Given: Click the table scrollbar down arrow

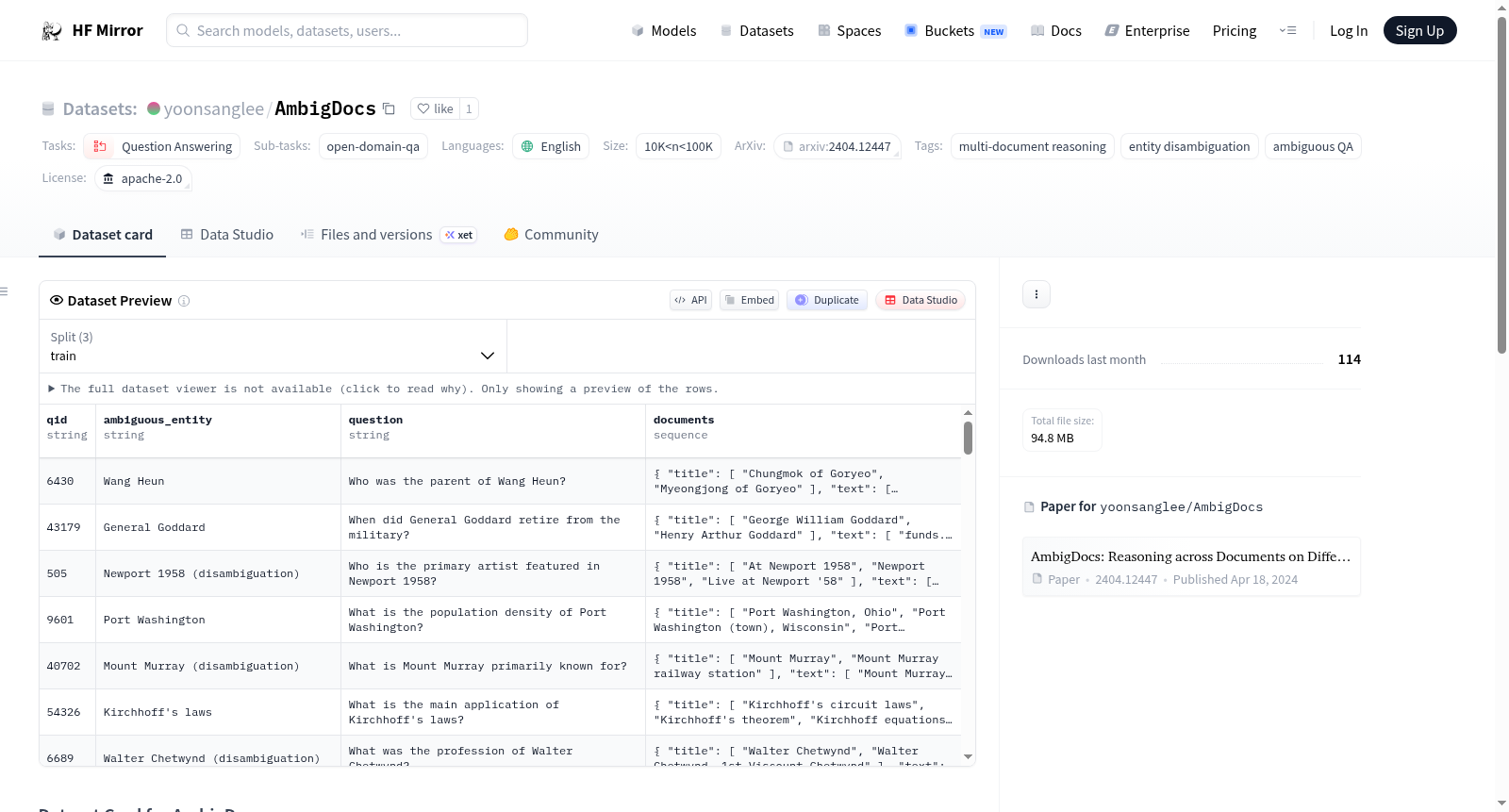Looking at the screenshot, I should click(968, 756).
